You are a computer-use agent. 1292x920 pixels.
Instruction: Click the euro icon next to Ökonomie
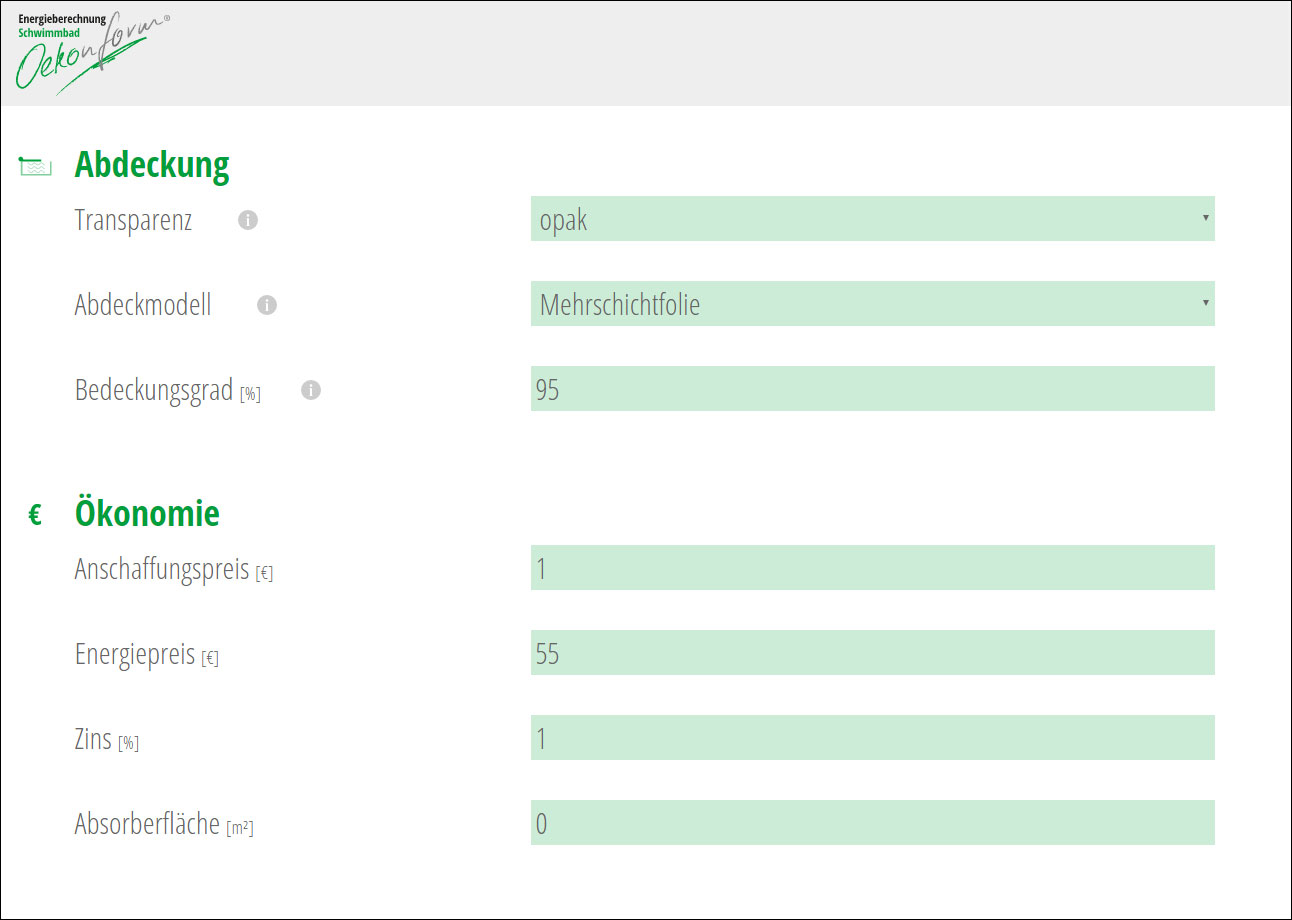click(x=35, y=516)
